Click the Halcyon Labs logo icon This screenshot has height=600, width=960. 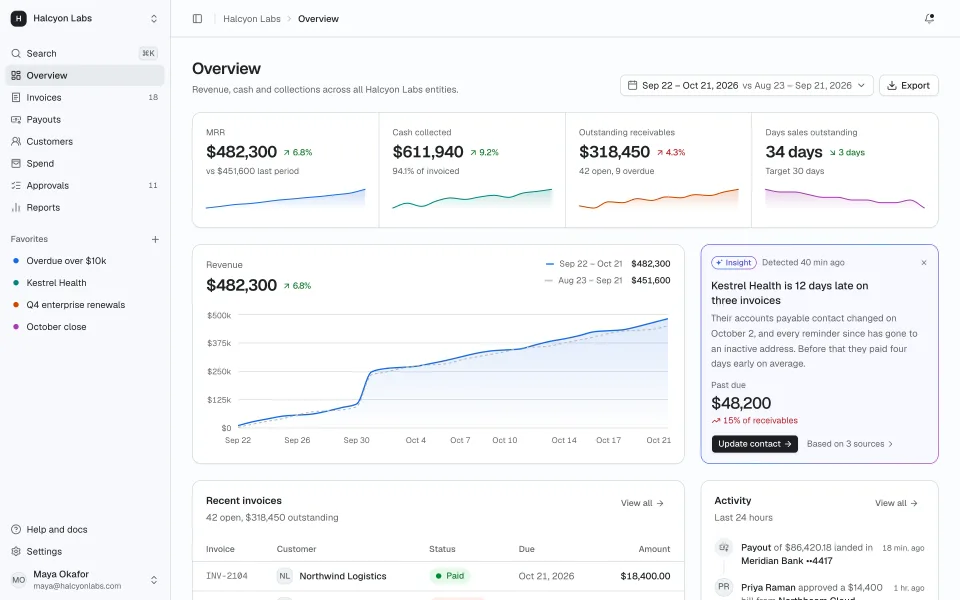pyautogui.click(x=18, y=18)
